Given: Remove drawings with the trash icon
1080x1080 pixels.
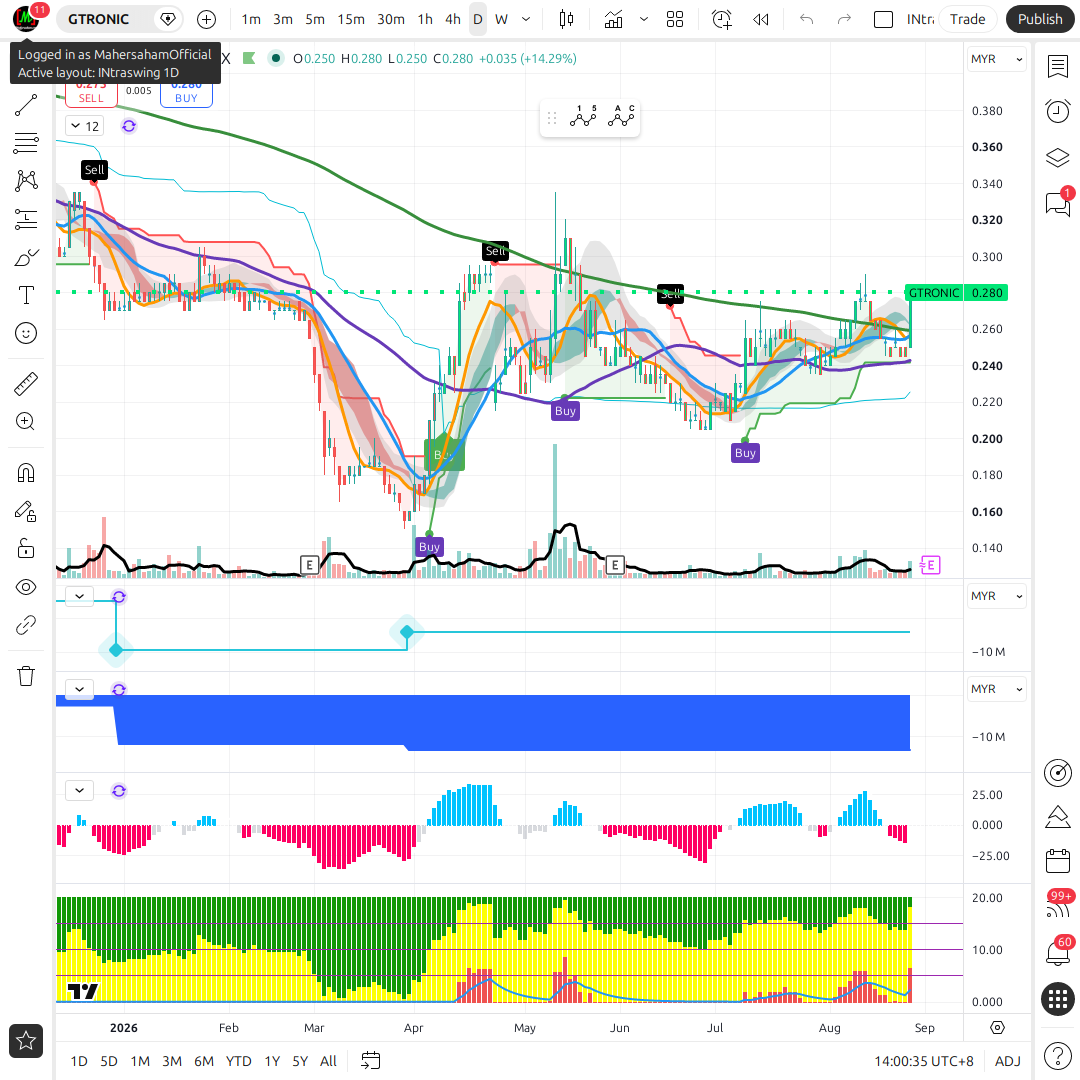Looking at the screenshot, I should (26, 676).
